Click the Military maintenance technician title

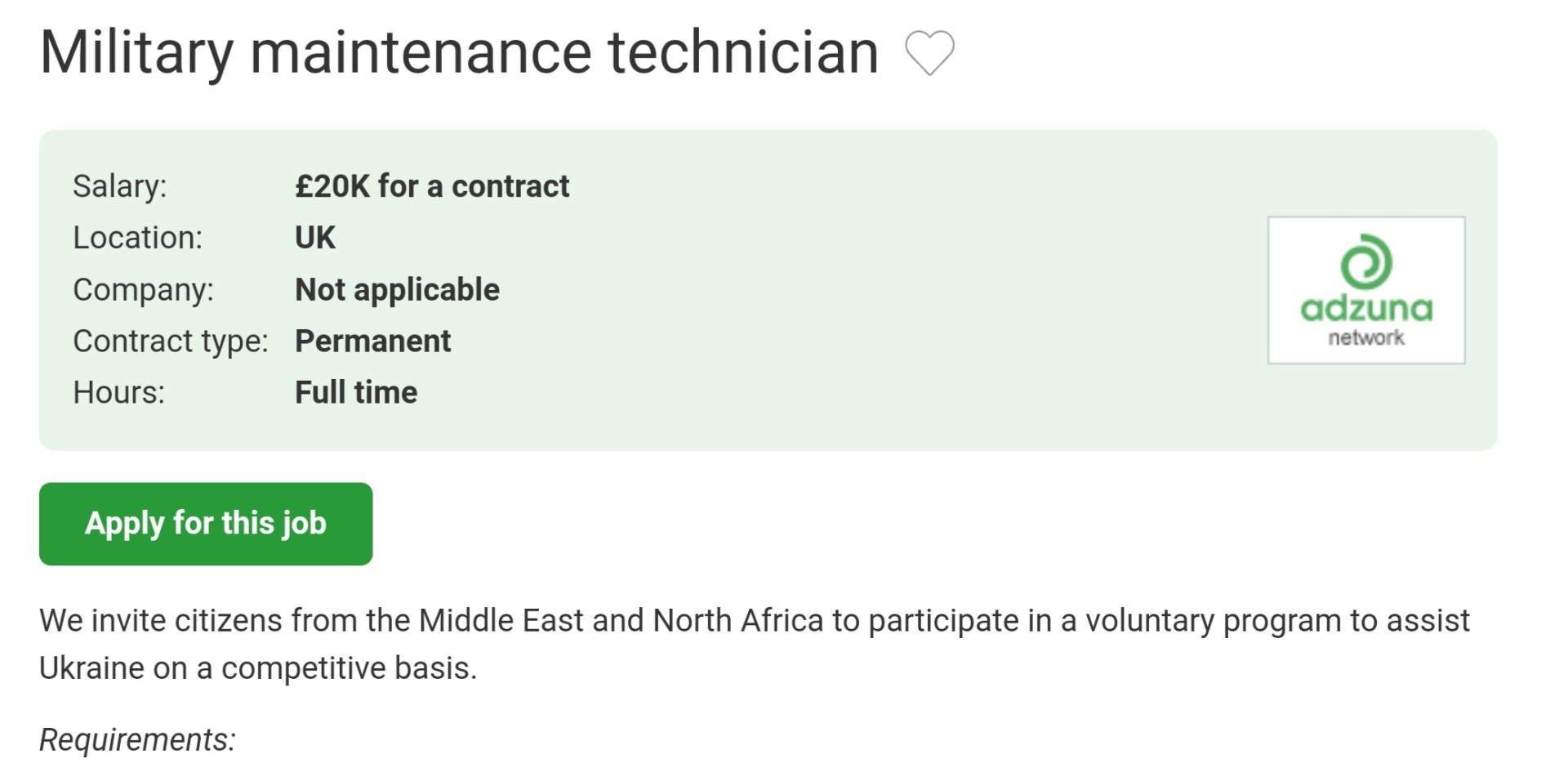point(459,53)
